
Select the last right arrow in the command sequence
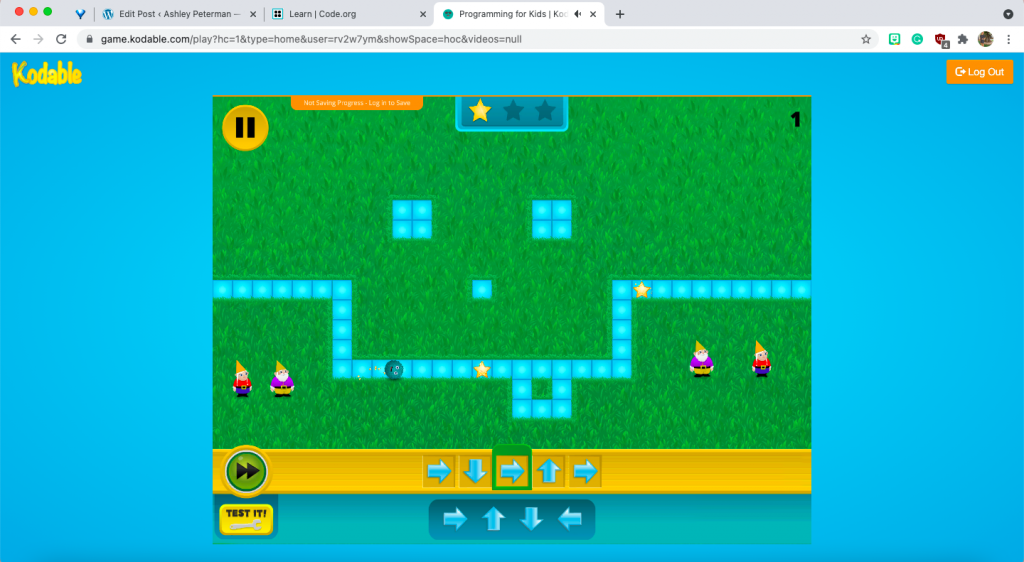(x=585, y=471)
